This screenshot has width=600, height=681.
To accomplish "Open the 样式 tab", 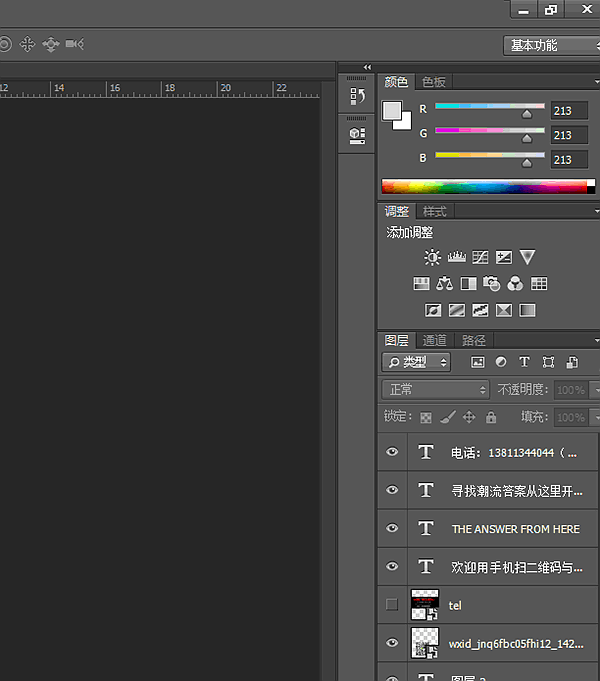I will pyautogui.click(x=434, y=211).
